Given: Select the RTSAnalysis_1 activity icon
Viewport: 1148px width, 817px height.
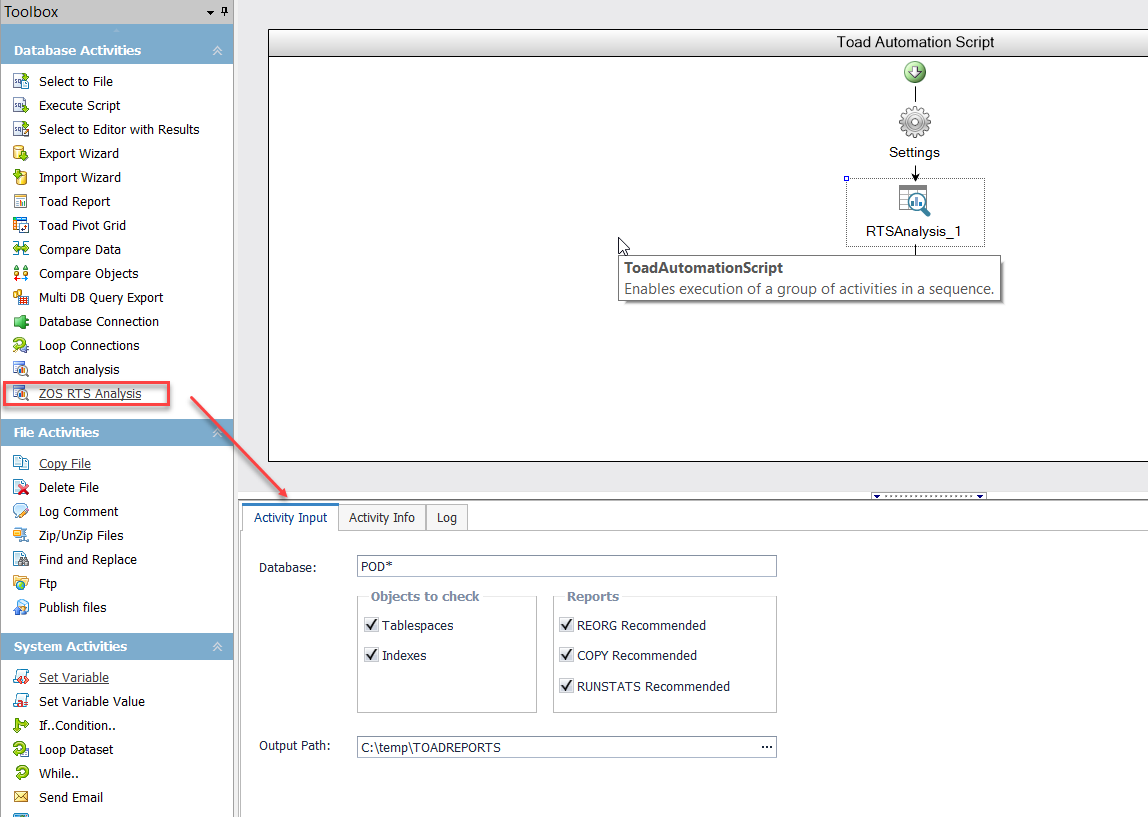Looking at the screenshot, I should [x=914, y=201].
